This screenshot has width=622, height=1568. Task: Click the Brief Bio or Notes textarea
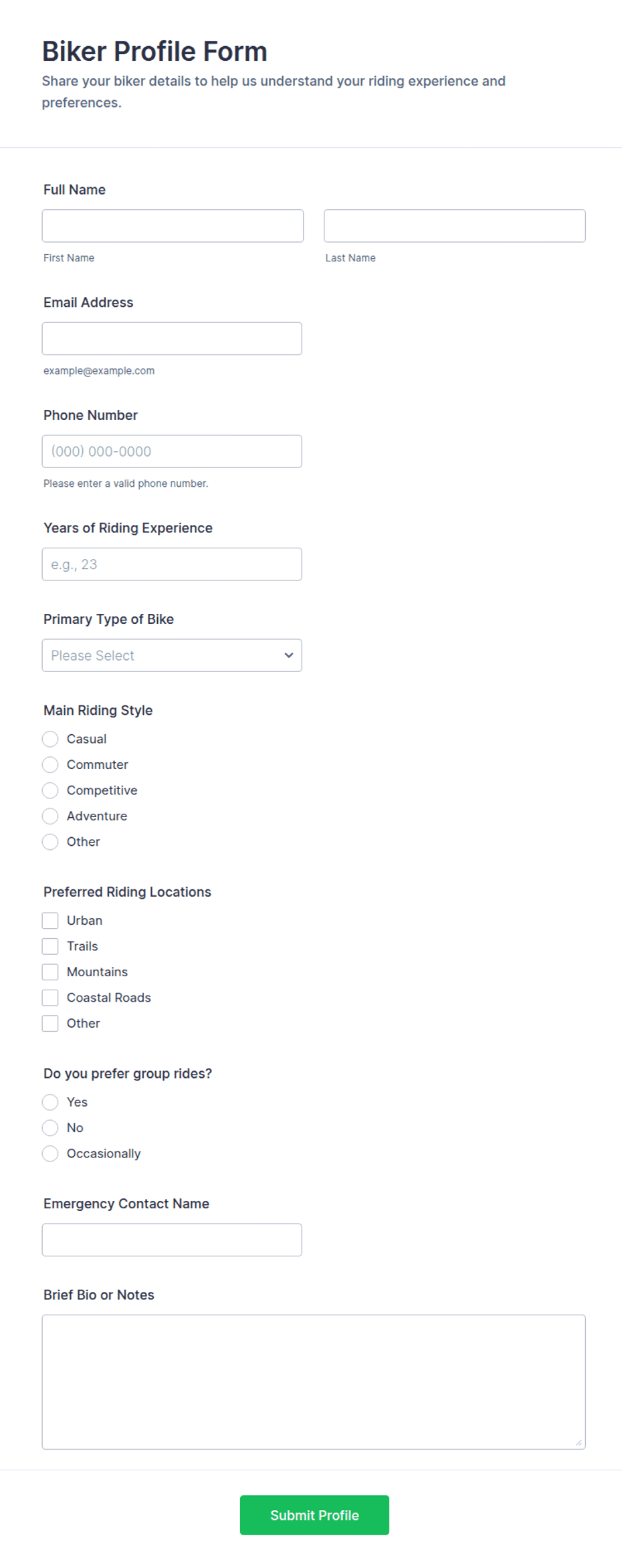pyautogui.click(x=314, y=1382)
